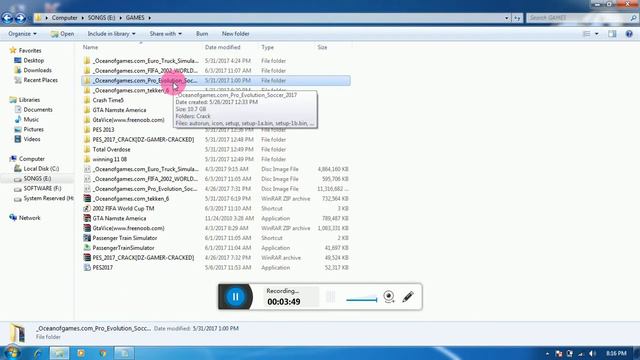This screenshot has height=360, width=640.
Task: Open the Windows Start button
Action: click(12, 353)
